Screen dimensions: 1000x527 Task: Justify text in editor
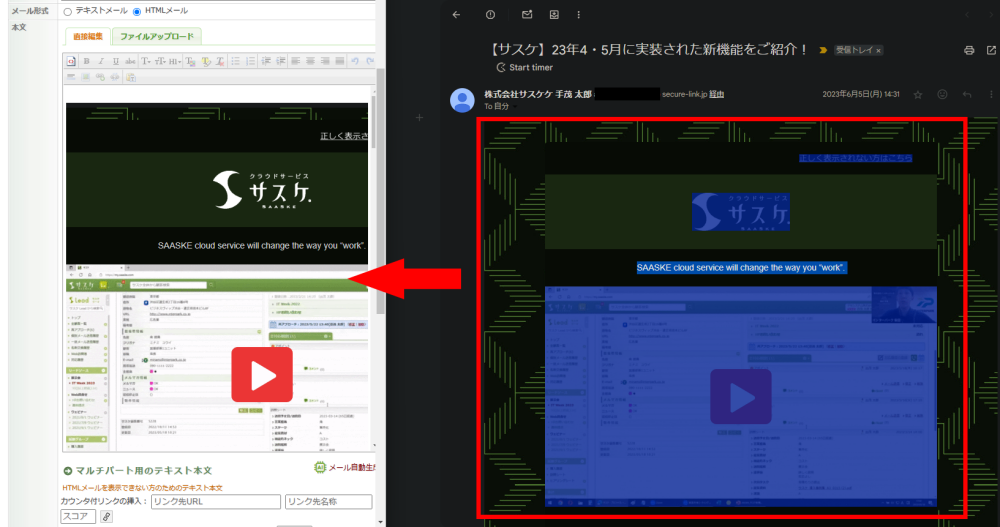[340, 61]
